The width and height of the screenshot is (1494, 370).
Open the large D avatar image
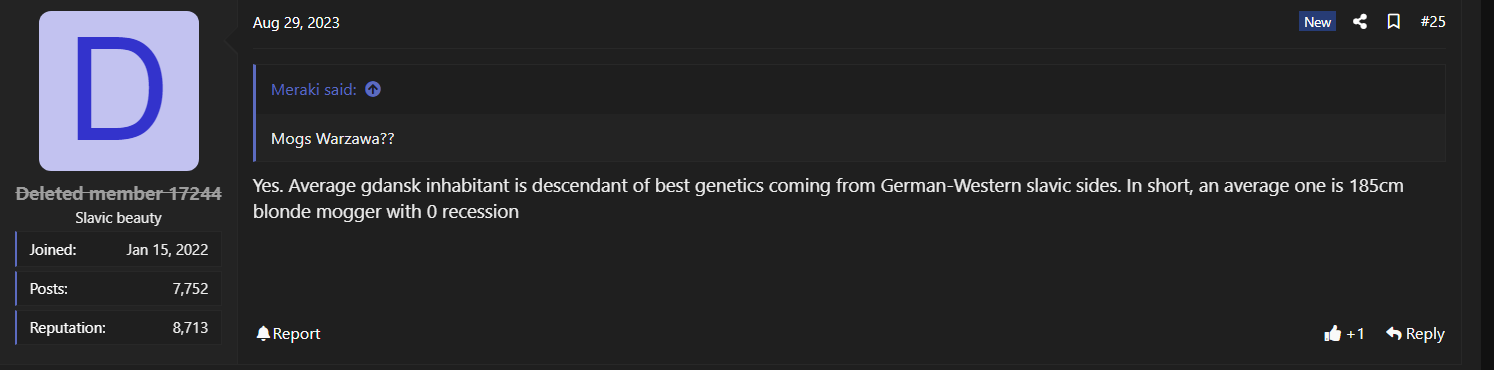click(x=119, y=91)
